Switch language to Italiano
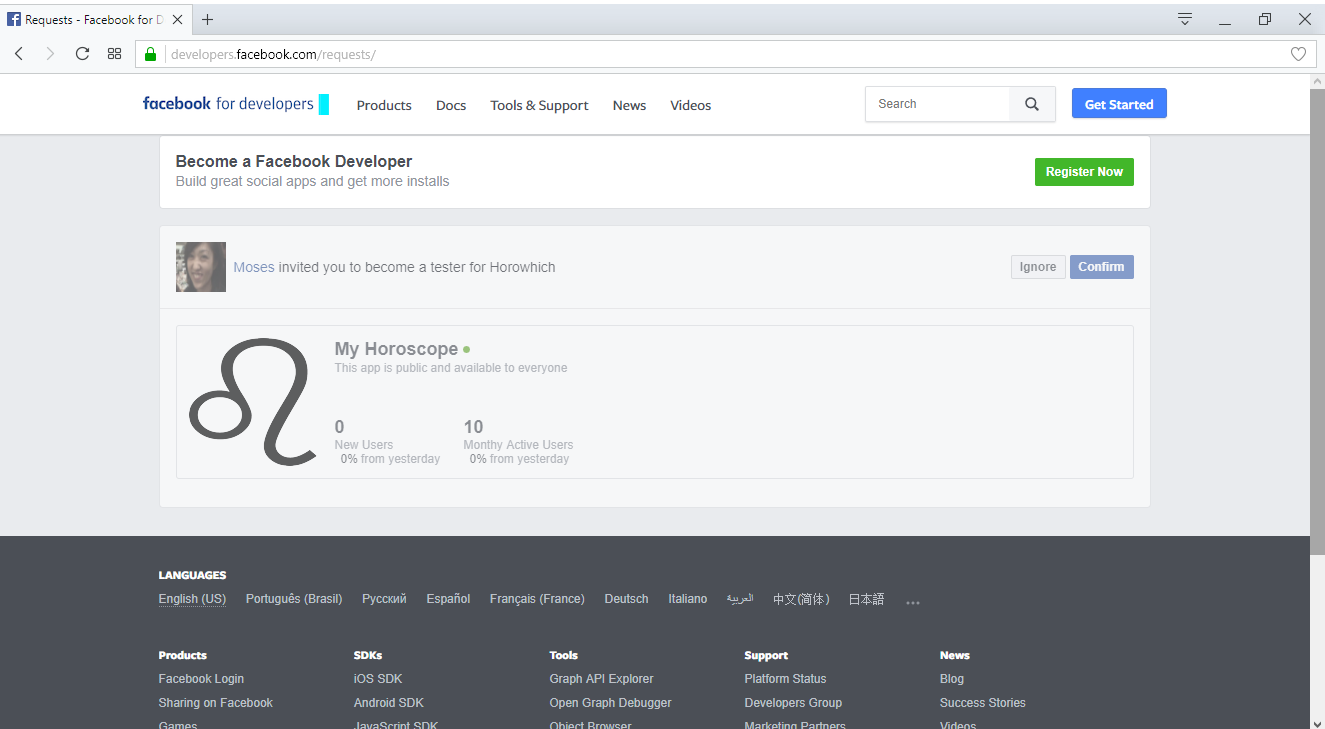The height and width of the screenshot is (729, 1325). [688, 599]
